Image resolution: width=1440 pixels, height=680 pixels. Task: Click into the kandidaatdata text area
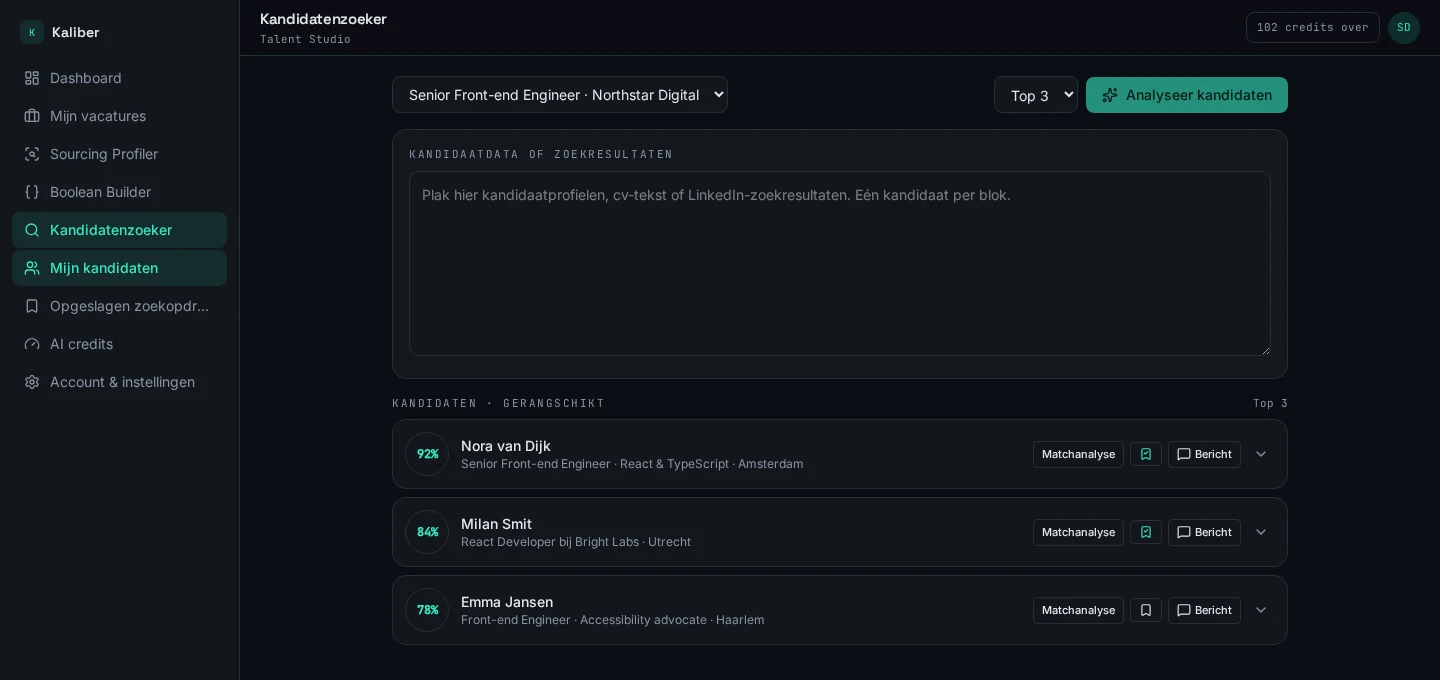pyautogui.click(x=840, y=263)
